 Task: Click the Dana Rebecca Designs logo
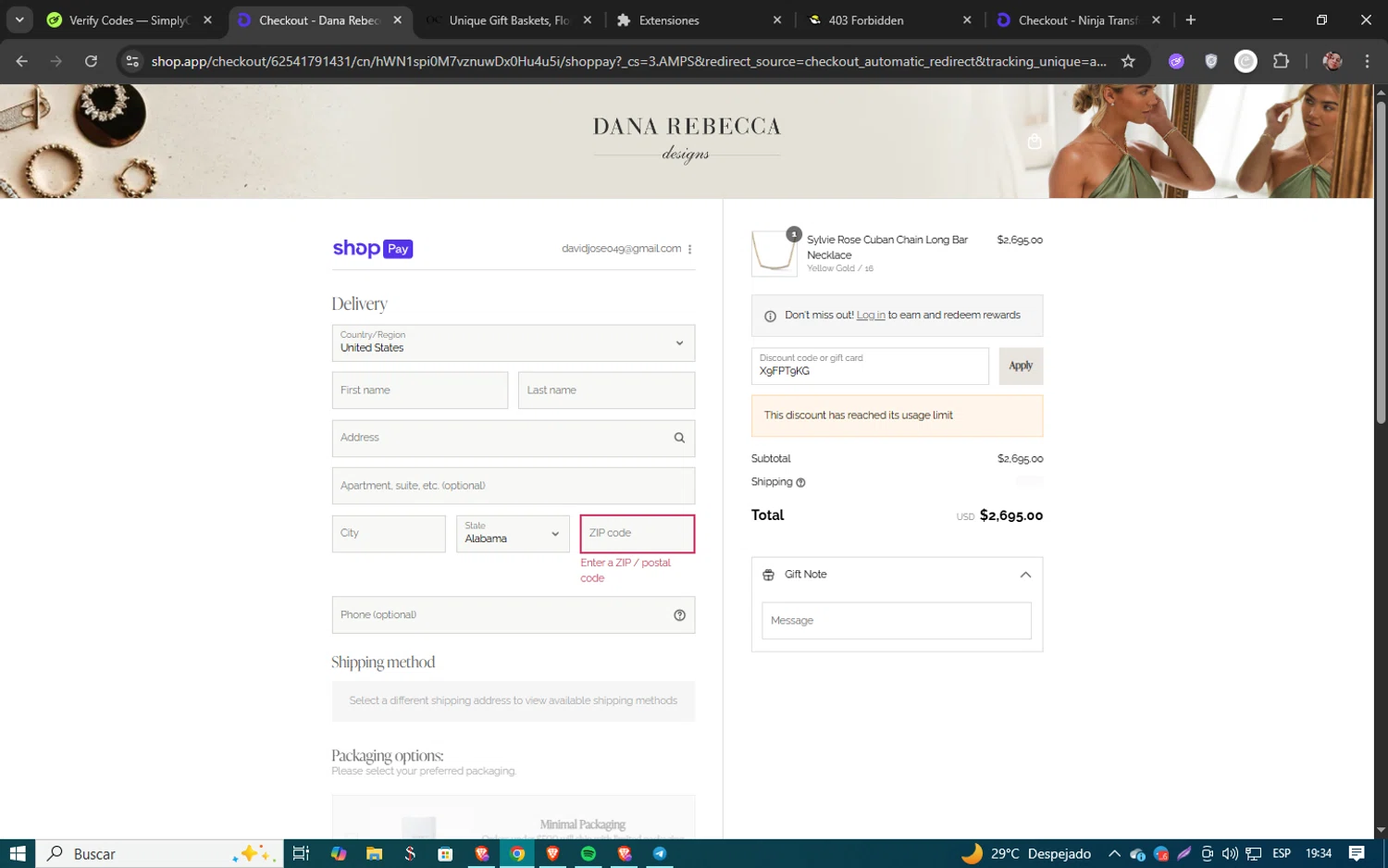pos(687,139)
